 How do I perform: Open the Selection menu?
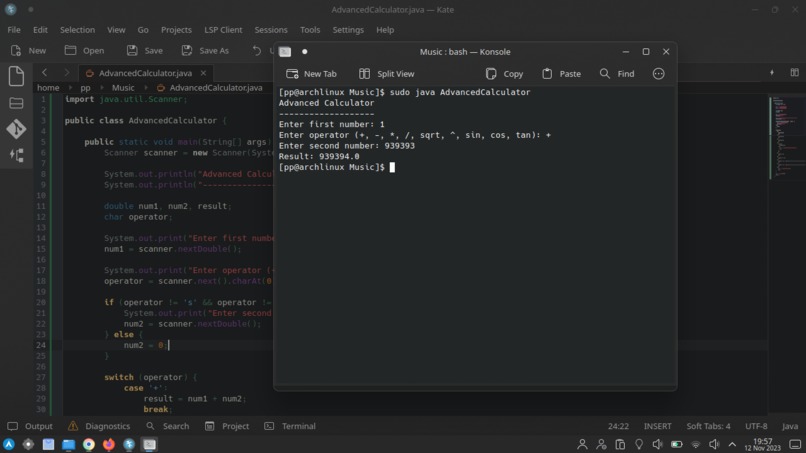(x=77, y=30)
